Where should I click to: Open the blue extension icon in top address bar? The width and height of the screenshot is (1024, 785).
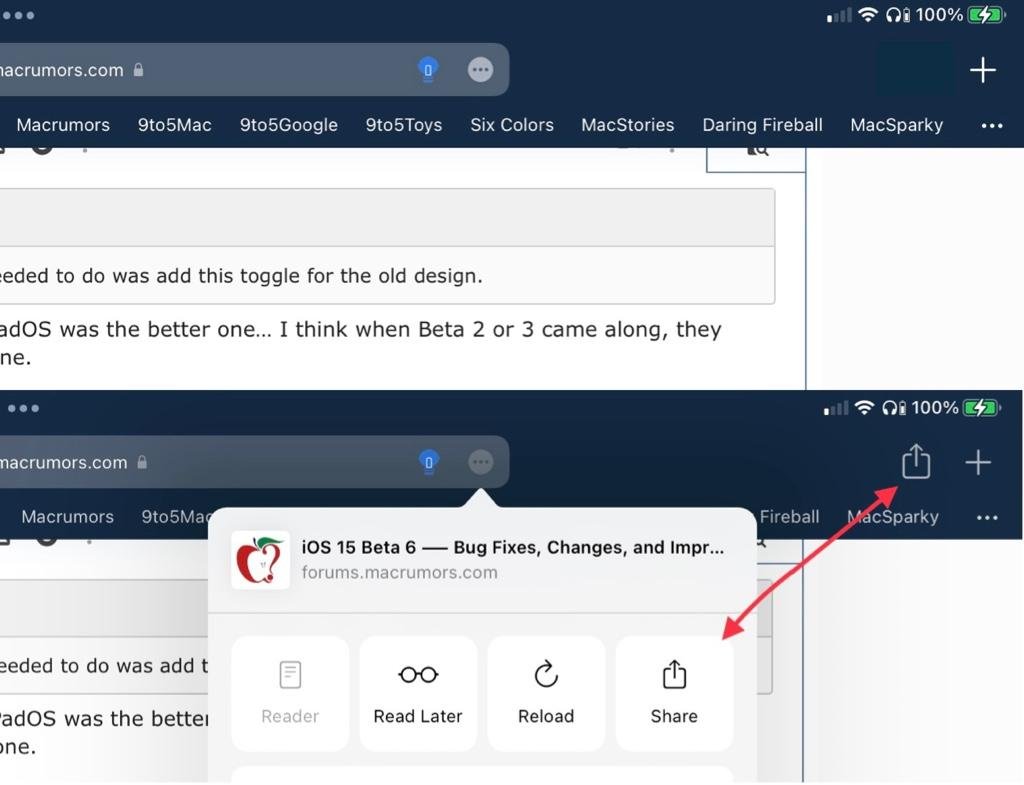[x=428, y=69]
